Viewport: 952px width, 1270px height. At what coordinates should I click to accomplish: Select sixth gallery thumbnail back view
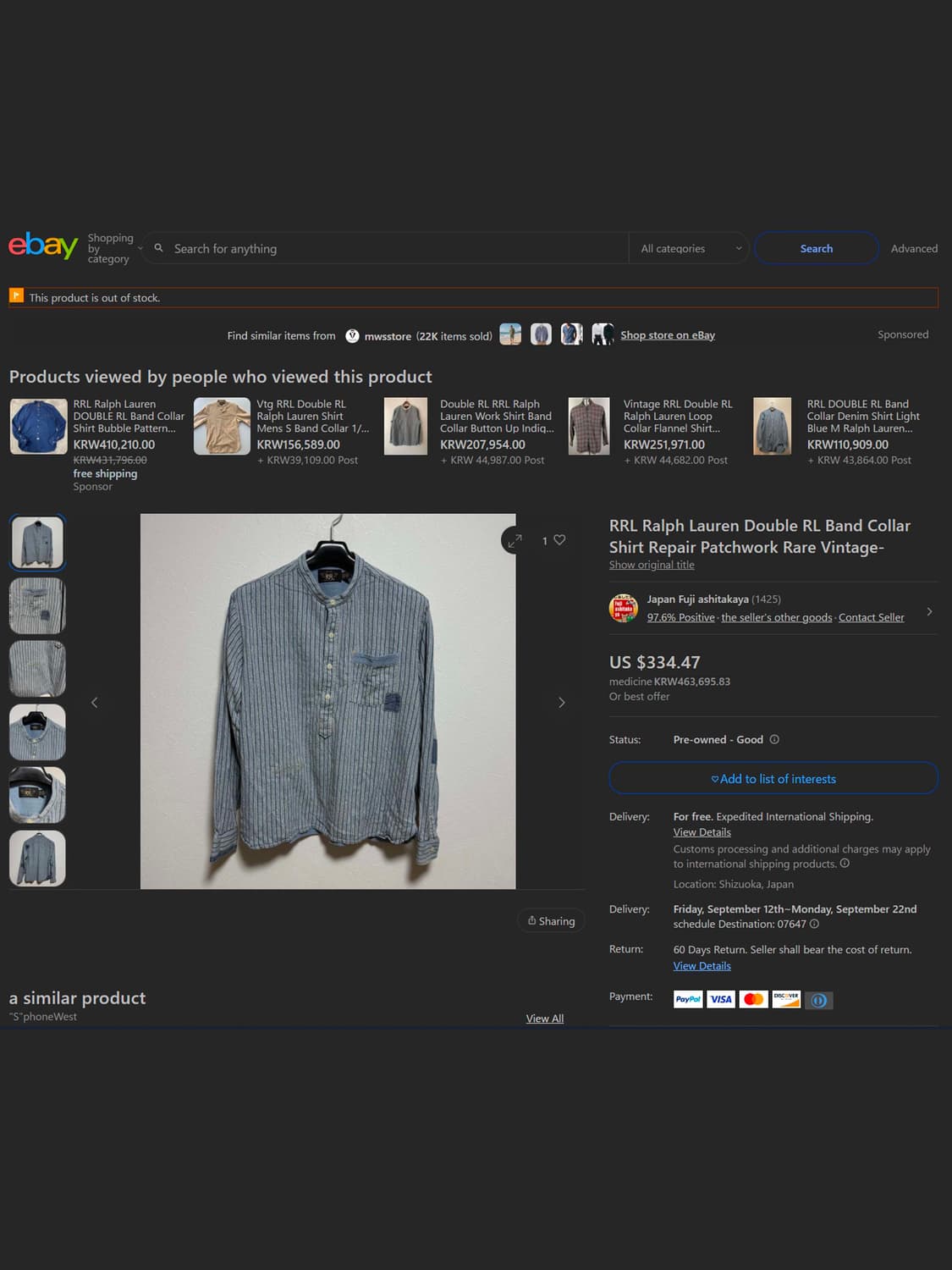point(37,859)
